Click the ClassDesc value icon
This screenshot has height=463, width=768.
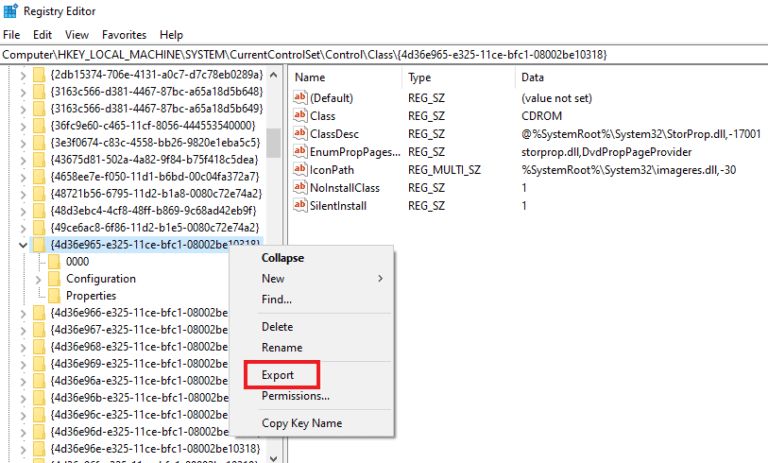[x=300, y=134]
